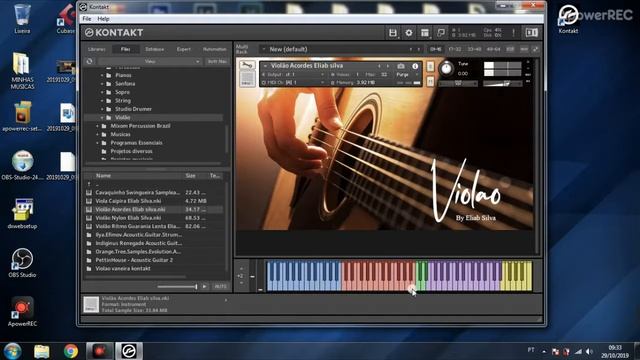Screen dimensions: 640x360
Task: Open OBS Studio desktop shortcut
Action: (x=22, y=262)
